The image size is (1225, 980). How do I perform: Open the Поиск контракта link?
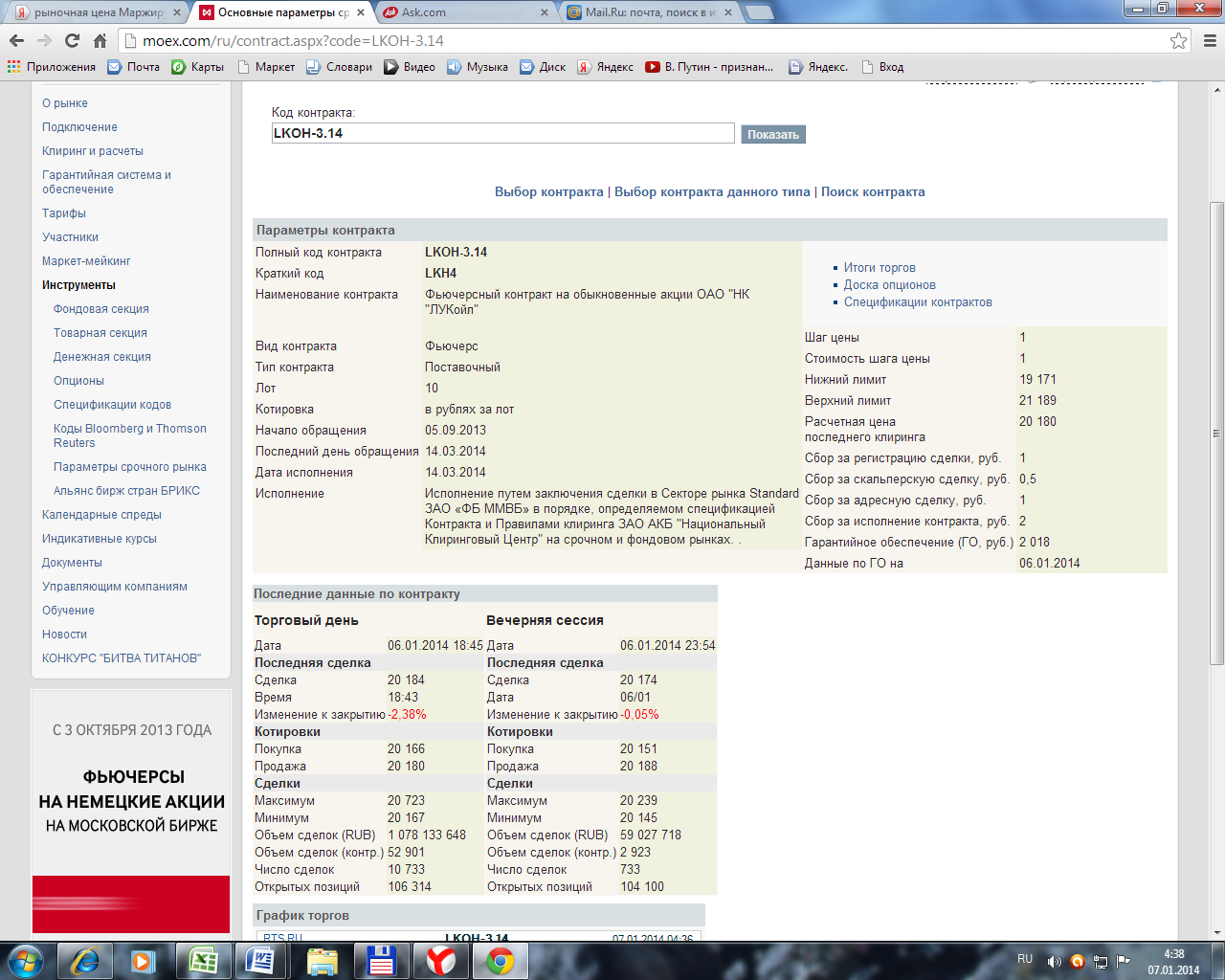[873, 191]
